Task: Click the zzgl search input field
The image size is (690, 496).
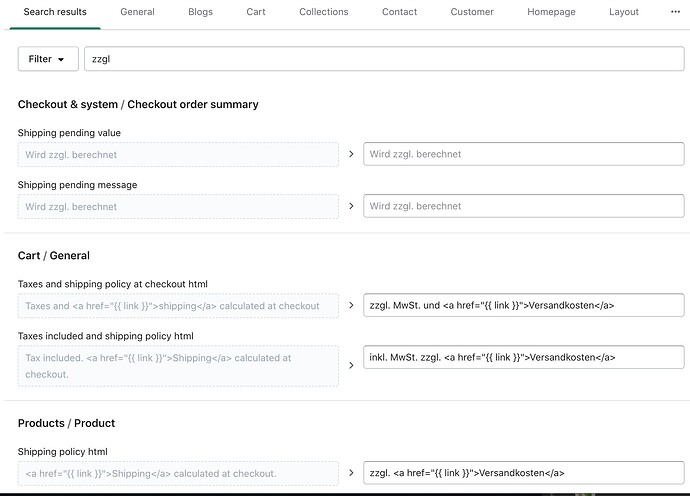Action: 384,59
